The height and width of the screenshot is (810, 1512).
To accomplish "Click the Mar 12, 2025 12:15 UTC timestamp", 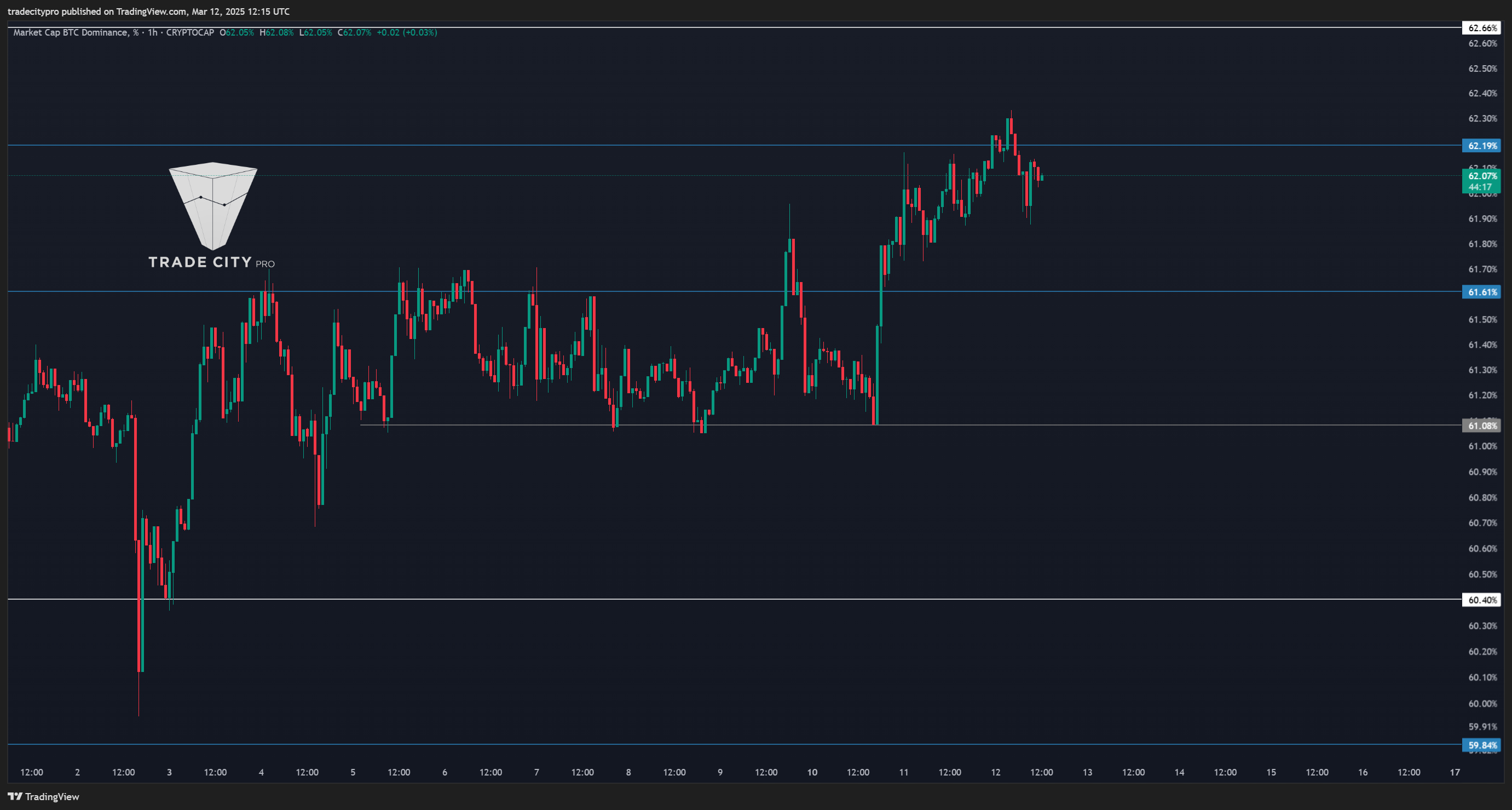I will 241,12.
